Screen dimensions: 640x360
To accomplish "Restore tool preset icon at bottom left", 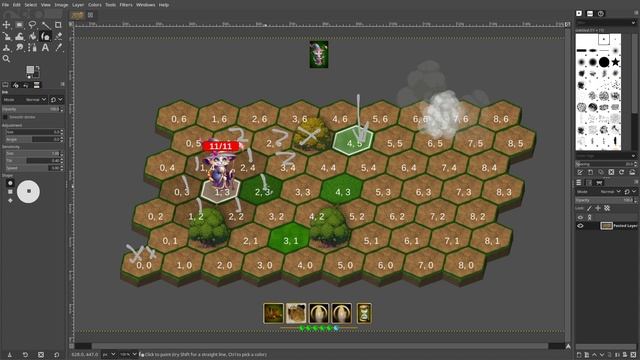I will click(25, 355).
